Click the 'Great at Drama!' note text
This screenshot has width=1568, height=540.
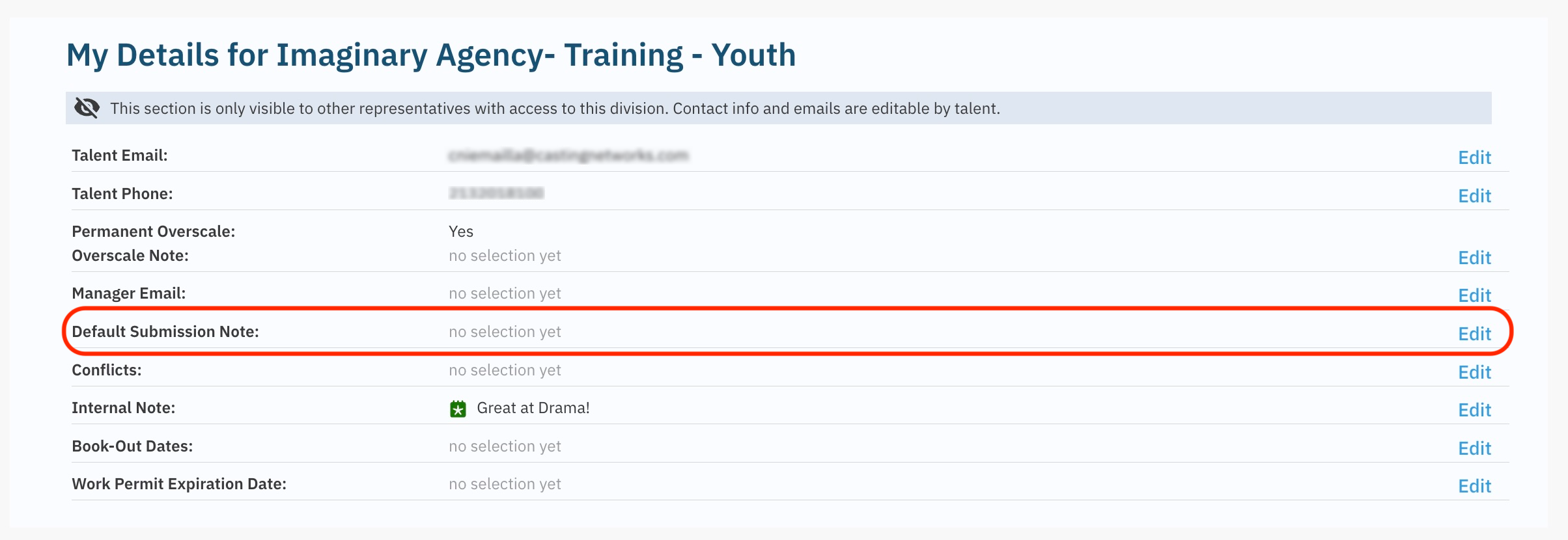[533, 408]
